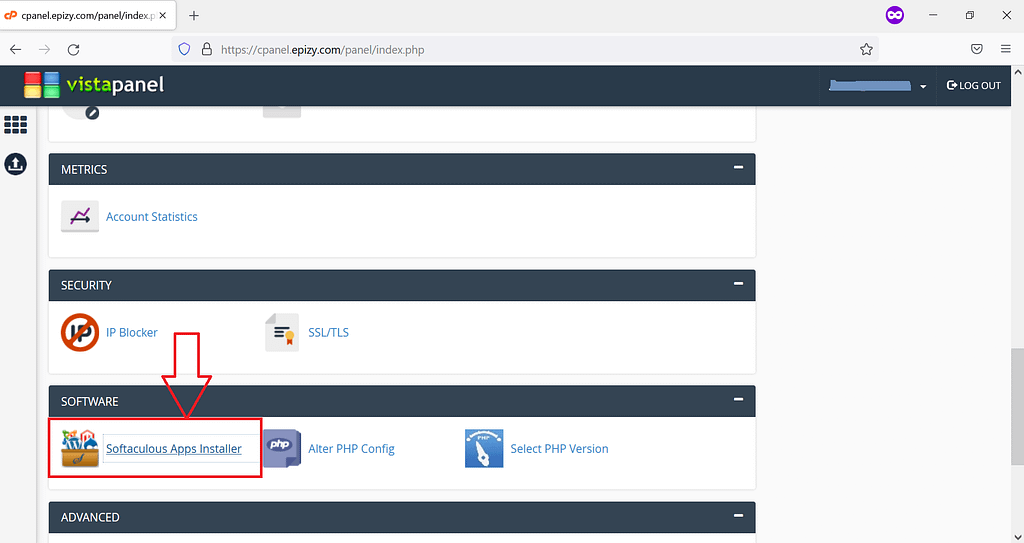This screenshot has height=543, width=1024.
Task: Open the account username dropdown
Action: click(x=878, y=86)
